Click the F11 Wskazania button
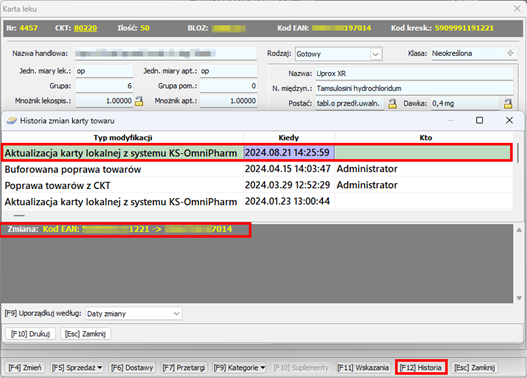527x378 pixels. [x=363, y=368]
